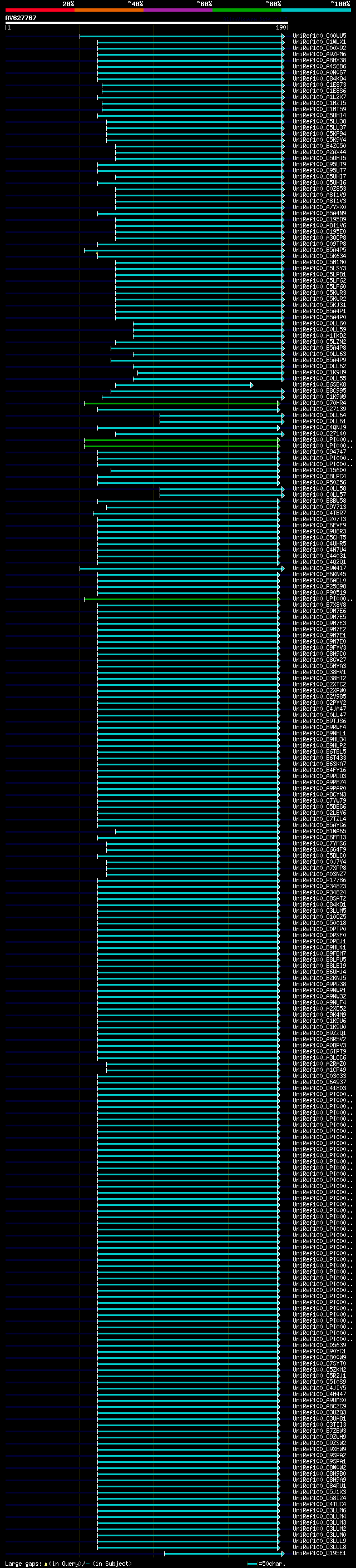Open hit UniRef100_Q5MYA3
Image resolution: width=356 pixels, height=1568 pixels.
319,666
